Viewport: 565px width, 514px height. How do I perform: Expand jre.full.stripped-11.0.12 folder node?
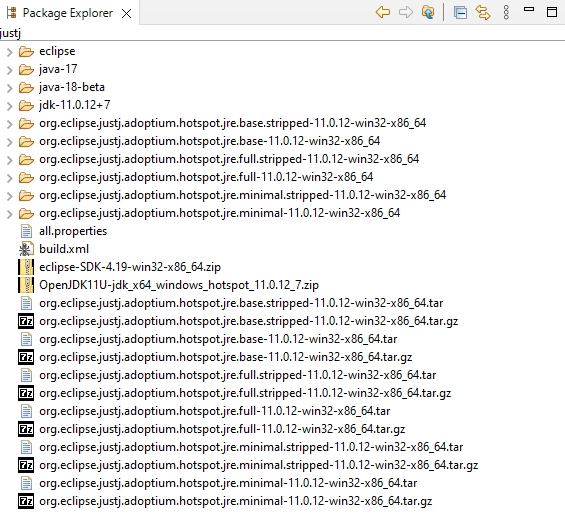[x=10, y=160]
